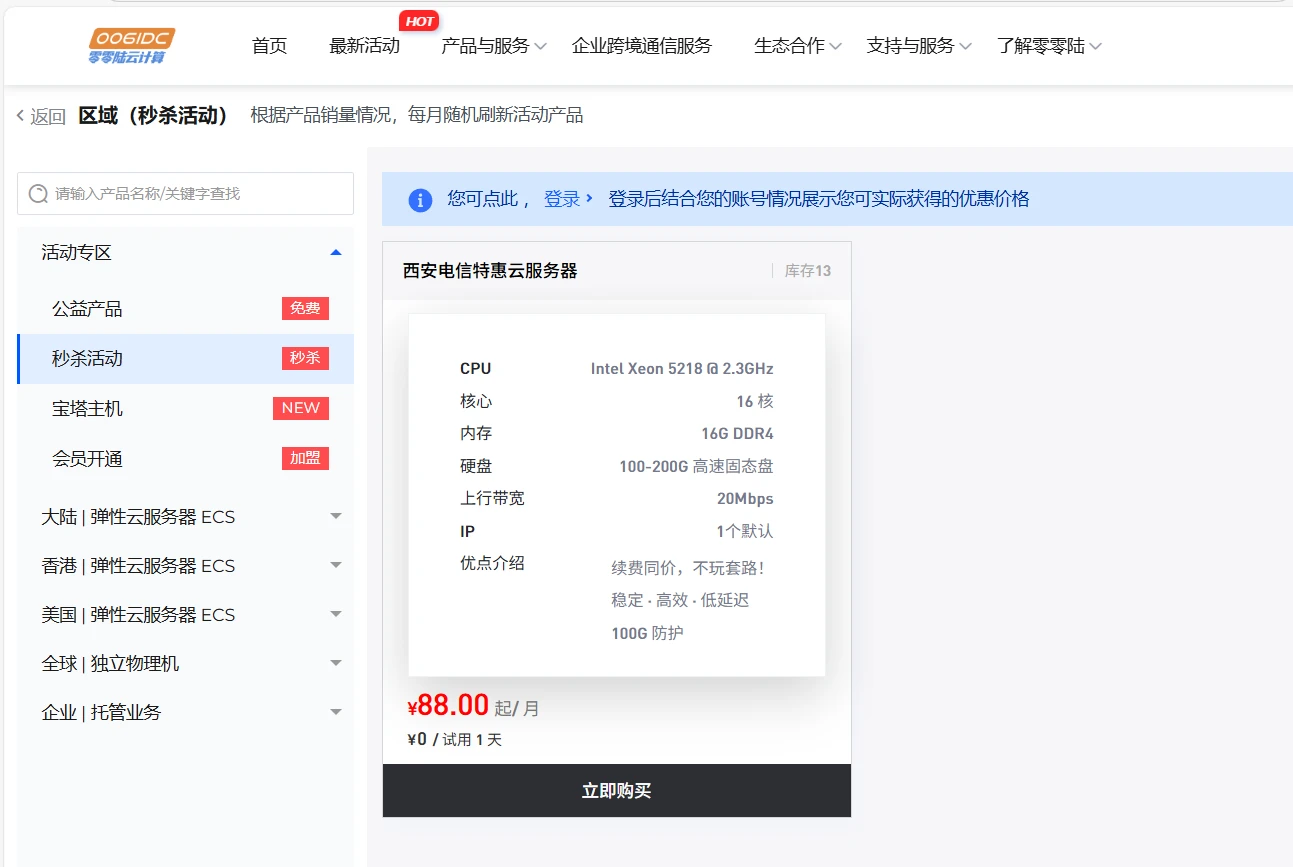1293x867 pixels.
Task: Click the 006IDC logo
Action: coord(131,46)
